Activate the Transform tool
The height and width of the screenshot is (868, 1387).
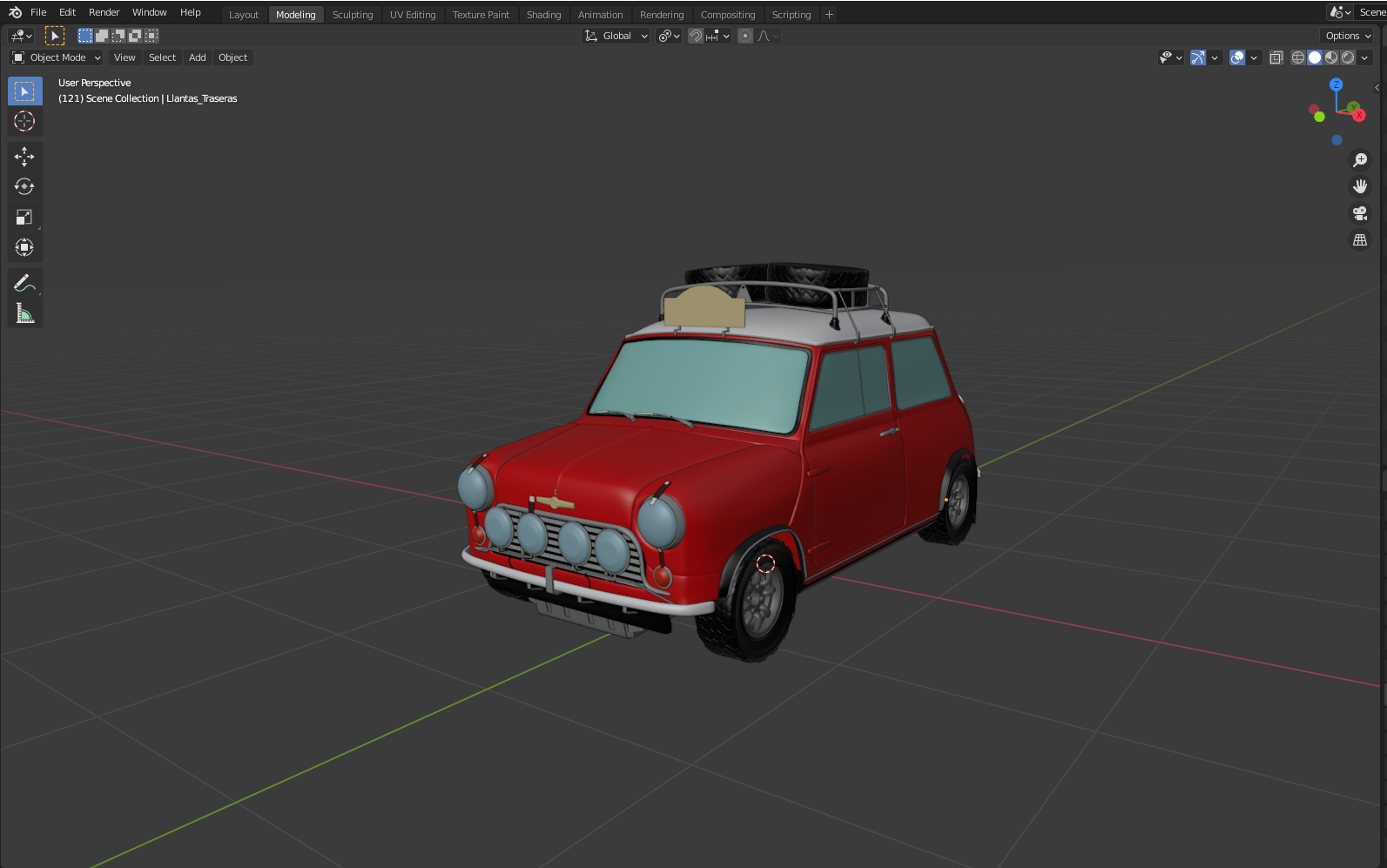click(24, 247)
